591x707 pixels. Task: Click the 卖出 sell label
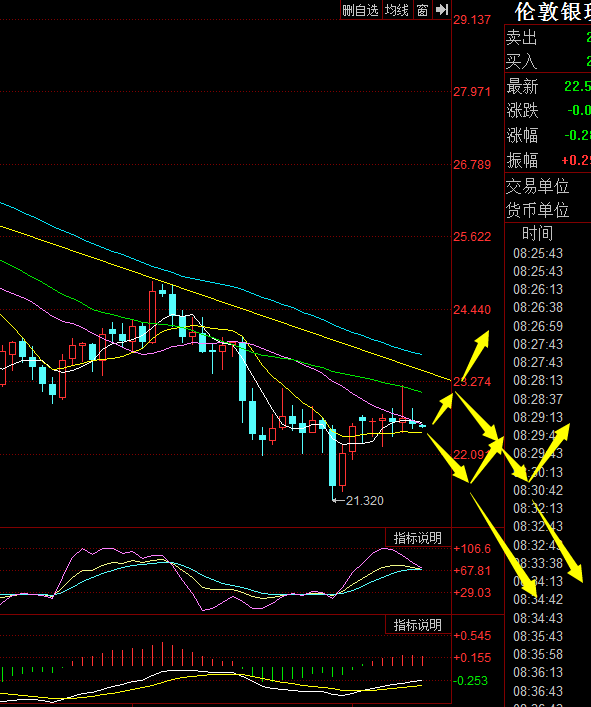(522, 37)
